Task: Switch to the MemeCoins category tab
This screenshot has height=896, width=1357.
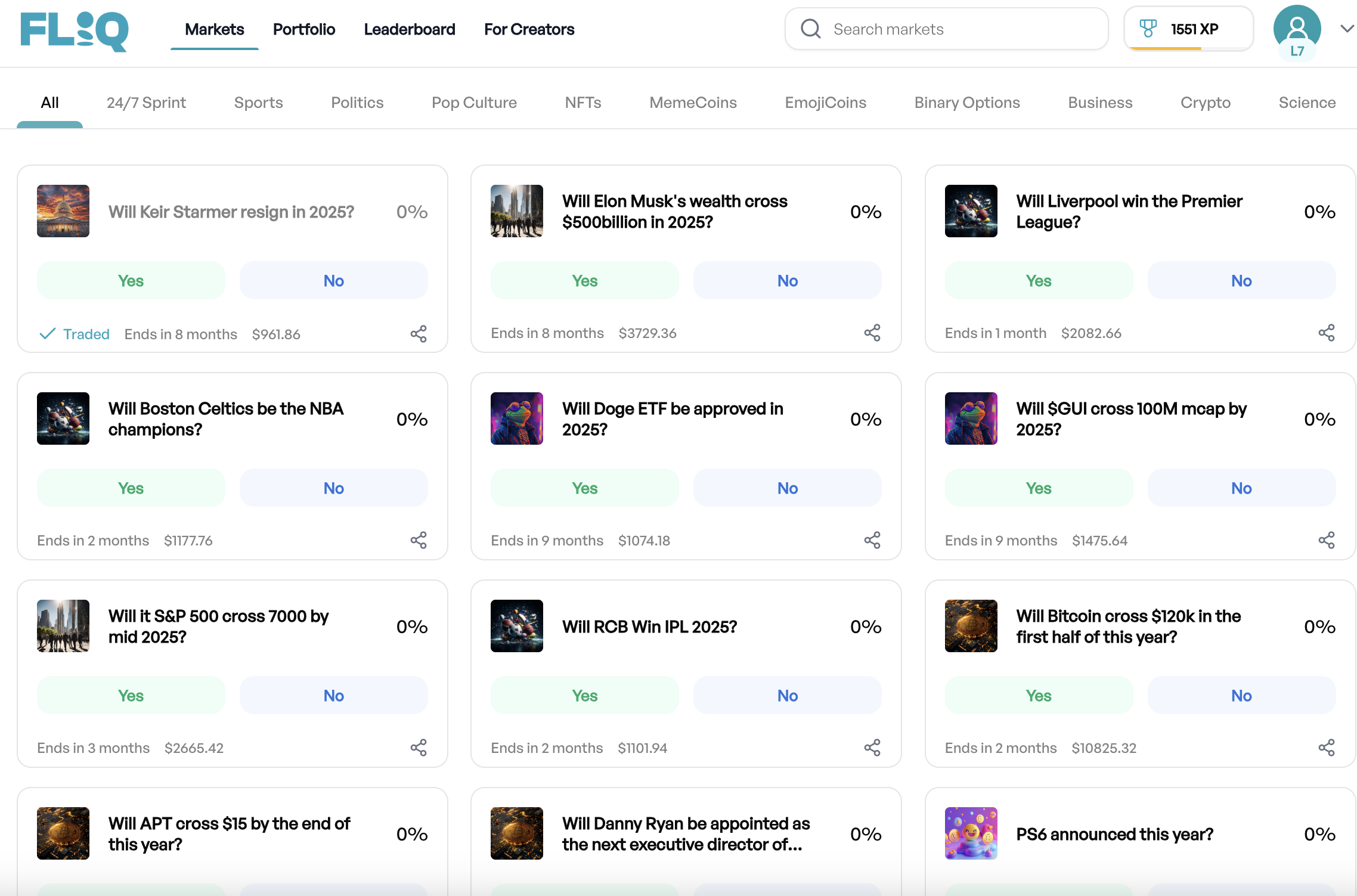Action: pyautogui.click(x=693, y=103)
